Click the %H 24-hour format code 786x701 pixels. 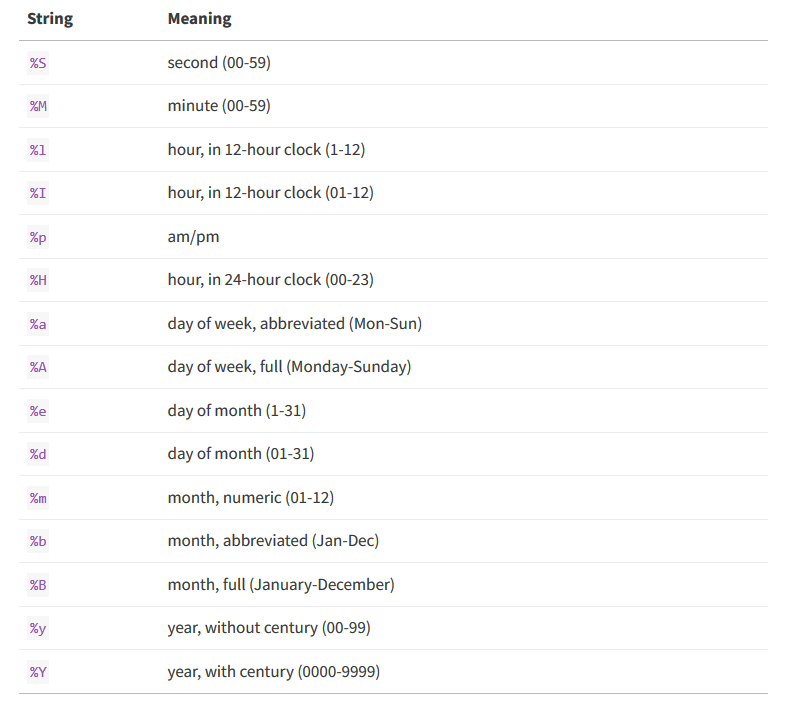38,280
